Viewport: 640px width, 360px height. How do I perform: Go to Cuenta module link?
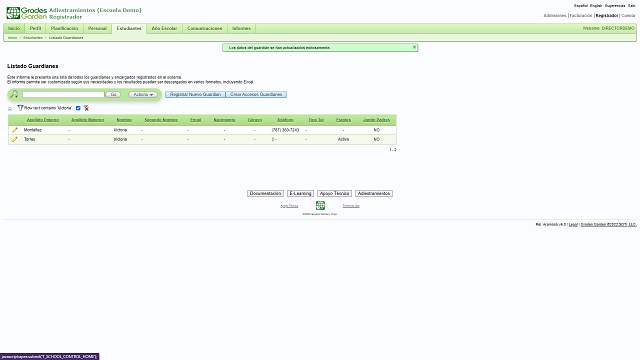[x=628, y=16]
